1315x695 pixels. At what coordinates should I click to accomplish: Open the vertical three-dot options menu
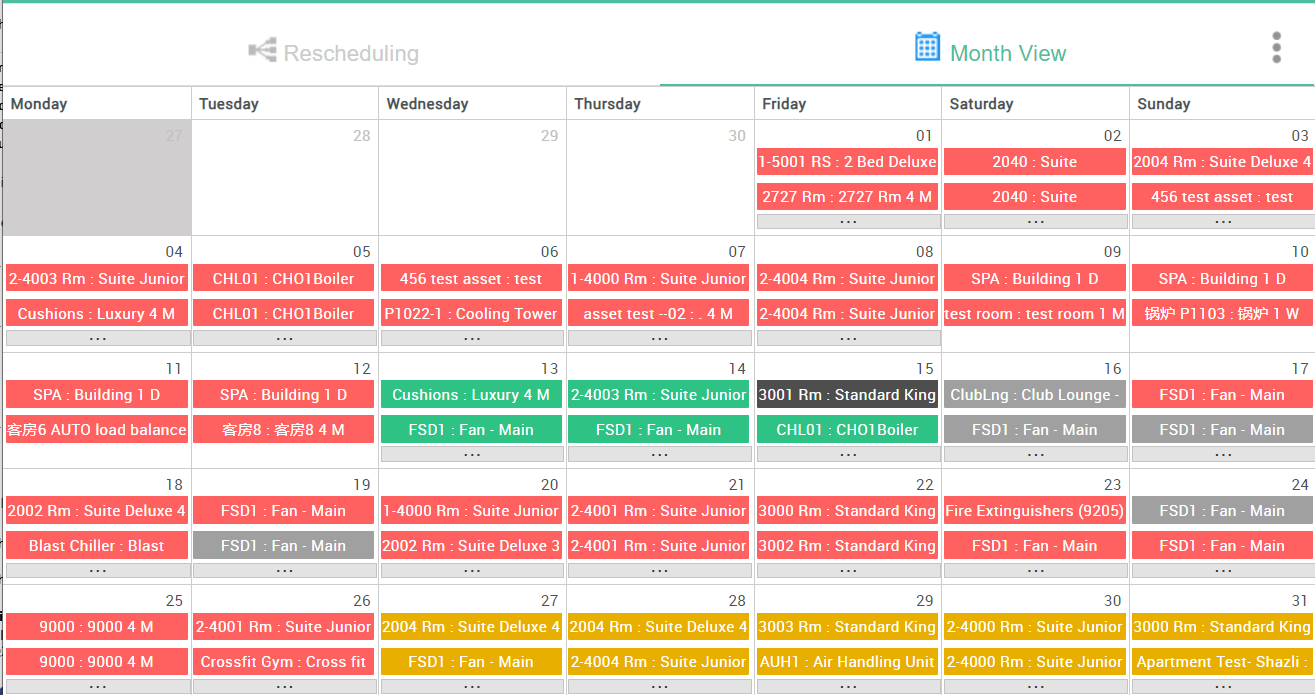[1276, 47]
